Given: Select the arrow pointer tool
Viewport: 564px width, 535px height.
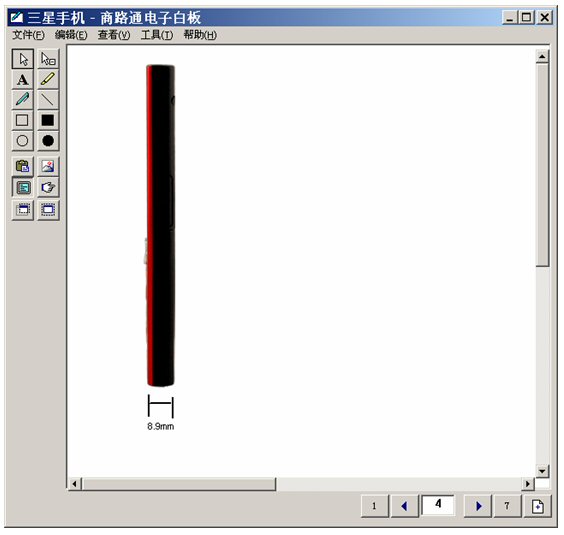Looking at the screenshot, I should point(23,59).
